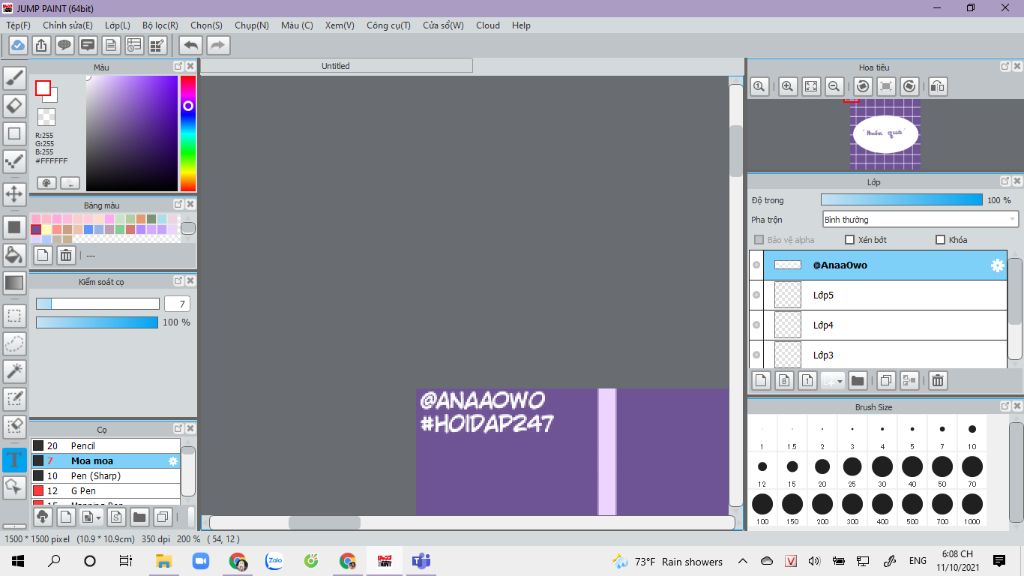Viewport: 1024px width, 576px height.
Task: Expand the add brush dropdown arrow
Action: click(99, 517)
